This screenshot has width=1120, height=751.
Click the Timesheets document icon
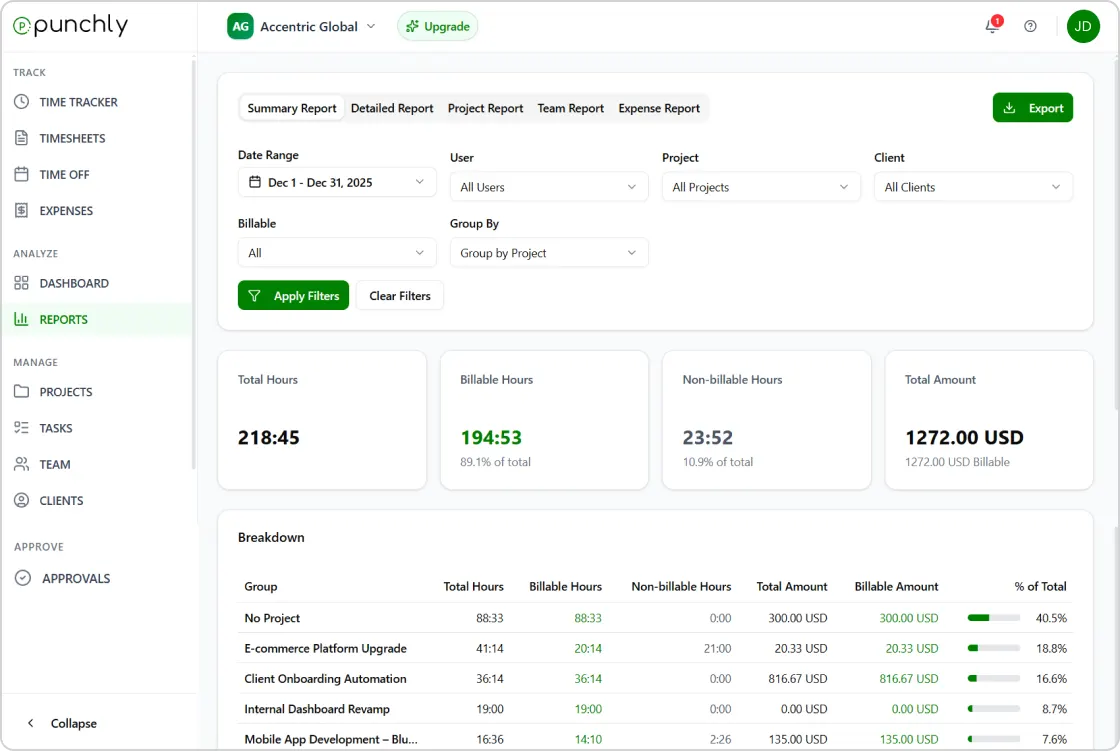(x=21, y=138)
